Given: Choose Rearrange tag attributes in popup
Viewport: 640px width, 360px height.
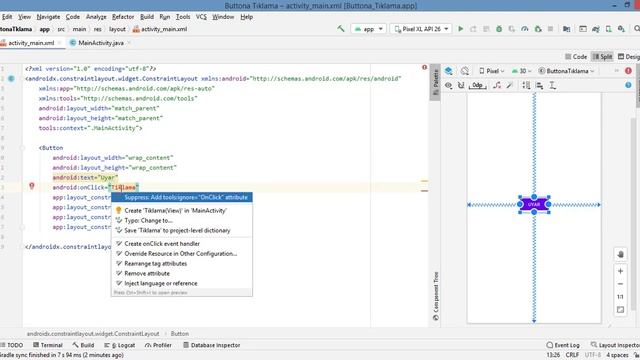Looking at the screenshot, I should 182,263.
